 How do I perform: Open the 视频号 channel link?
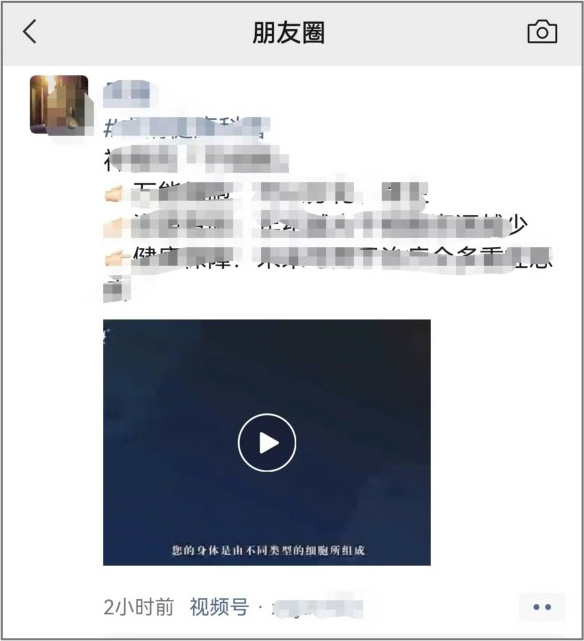(x=219, y=607)
